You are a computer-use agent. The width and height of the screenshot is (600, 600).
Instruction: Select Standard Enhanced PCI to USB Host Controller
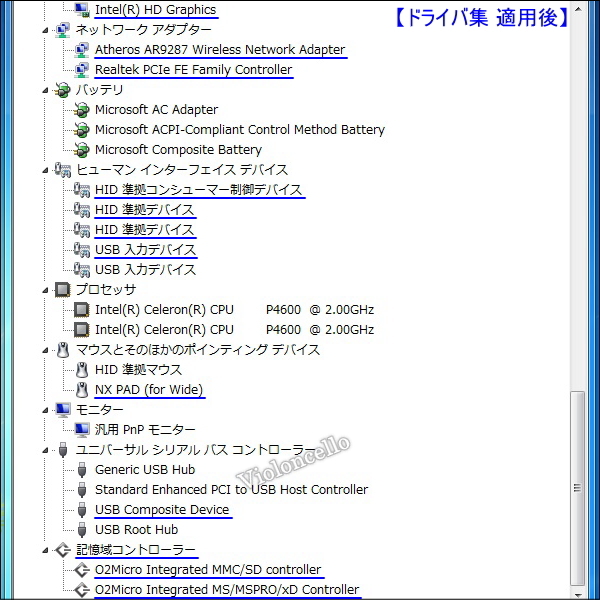pyautogui.click(x=231, y=489)
